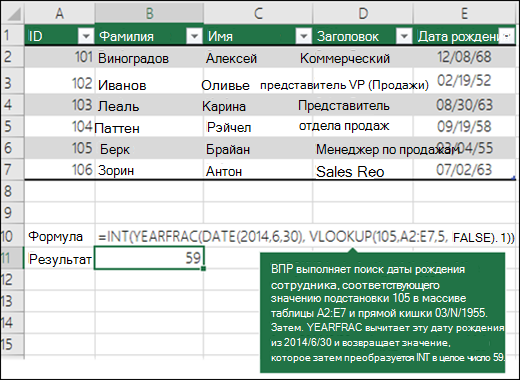Open the Заголовок column filter dropdown
Image resolution: width=520 pixels, height=380 pixels.
tap(404, 36)
